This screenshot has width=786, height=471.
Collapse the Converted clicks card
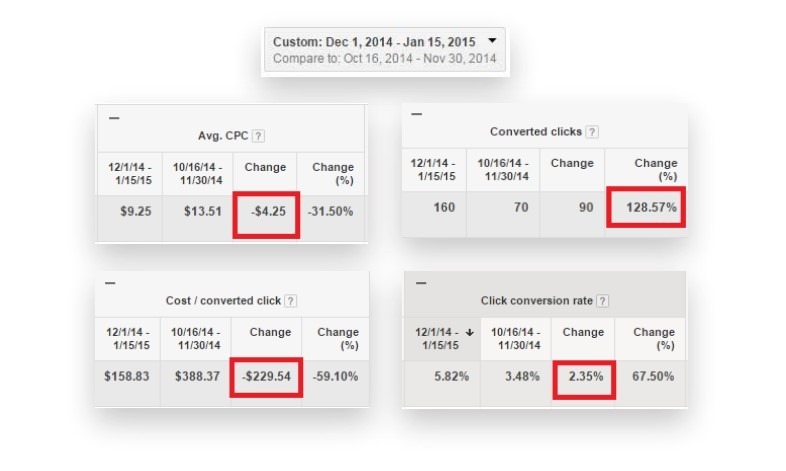pyautogui.click(x=417, y=113)
